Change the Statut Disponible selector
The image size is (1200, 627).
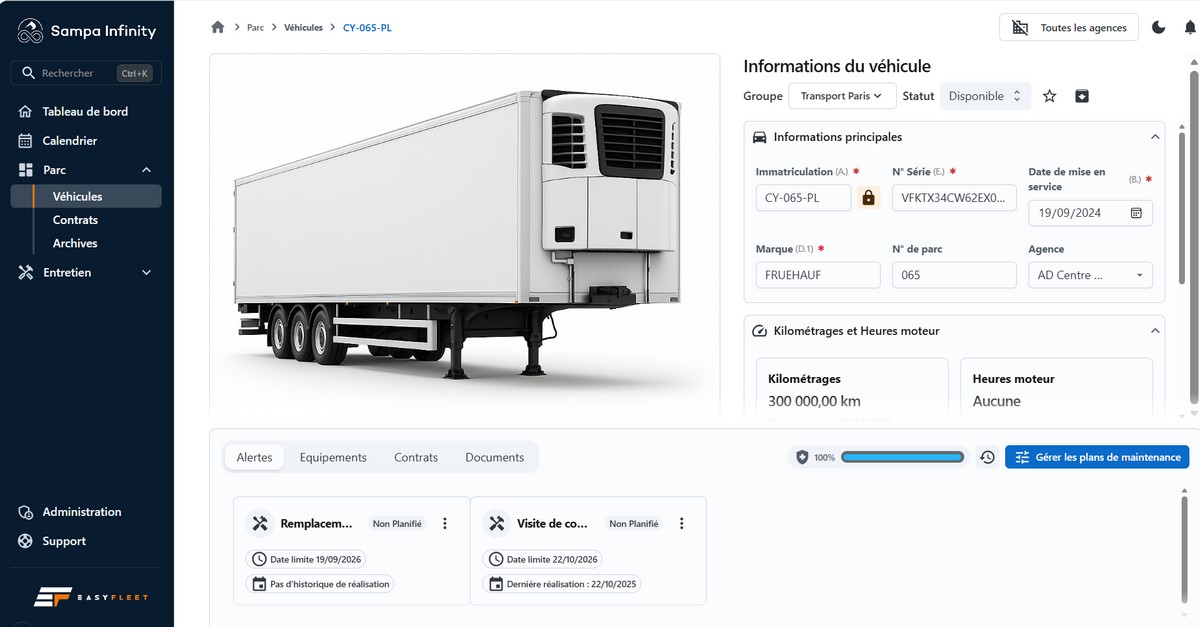pyautogui.click(x=985, y=96)
